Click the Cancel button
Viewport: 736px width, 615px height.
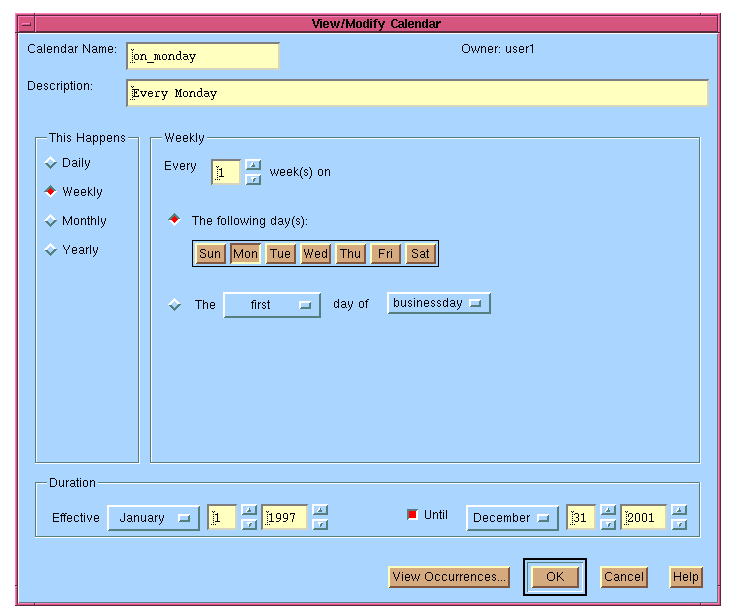coord(624,577)
